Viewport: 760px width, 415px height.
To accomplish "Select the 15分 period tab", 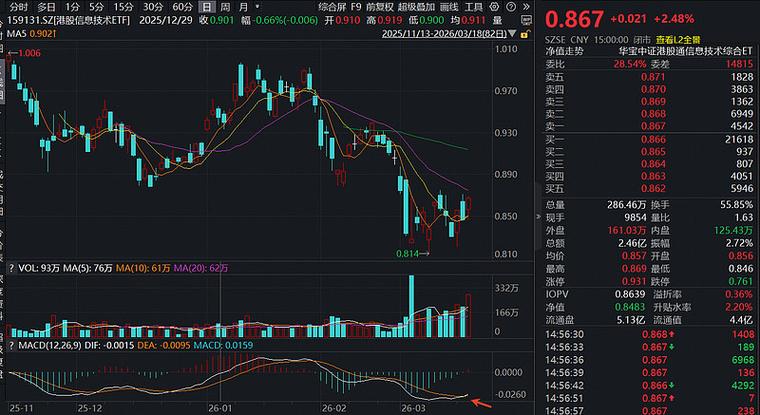I will point(123,7).
